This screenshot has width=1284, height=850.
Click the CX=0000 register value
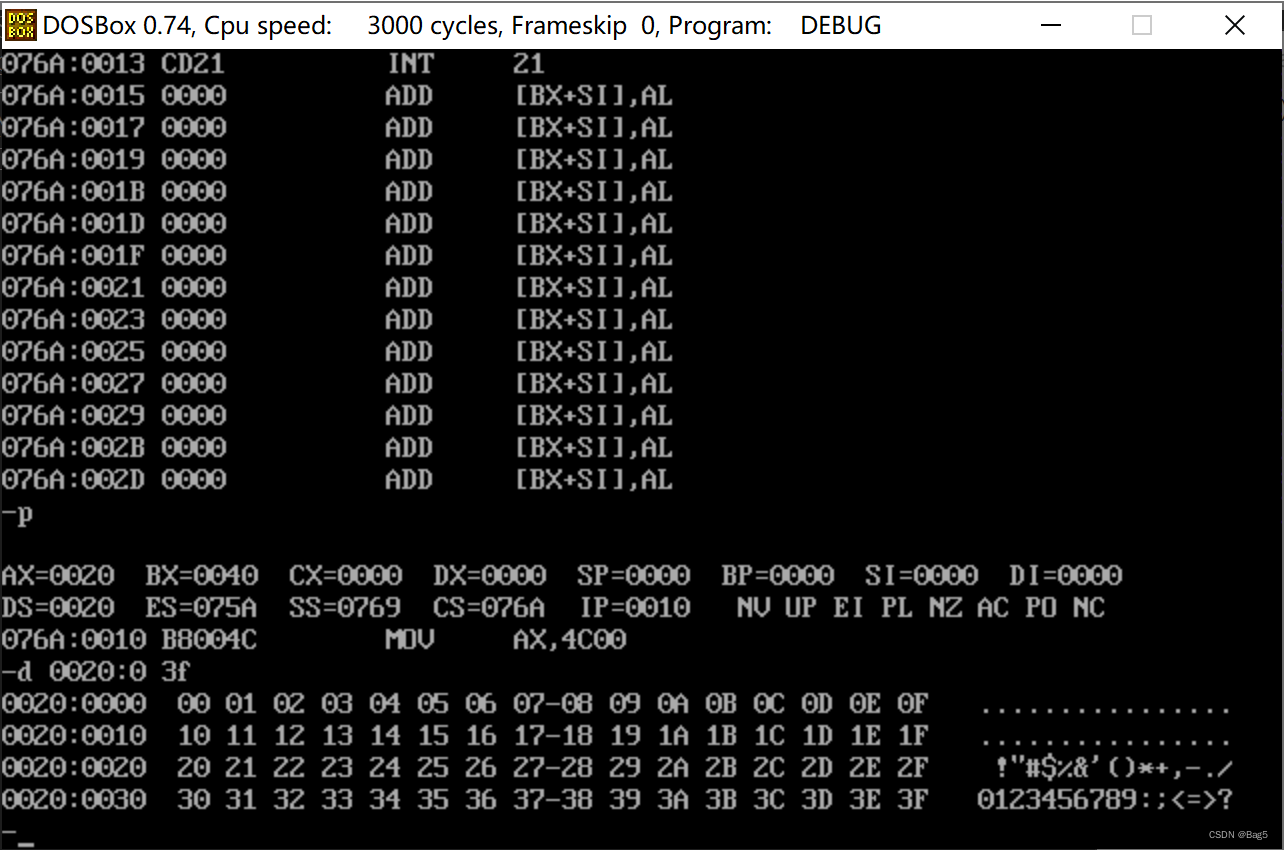(346, 576)
